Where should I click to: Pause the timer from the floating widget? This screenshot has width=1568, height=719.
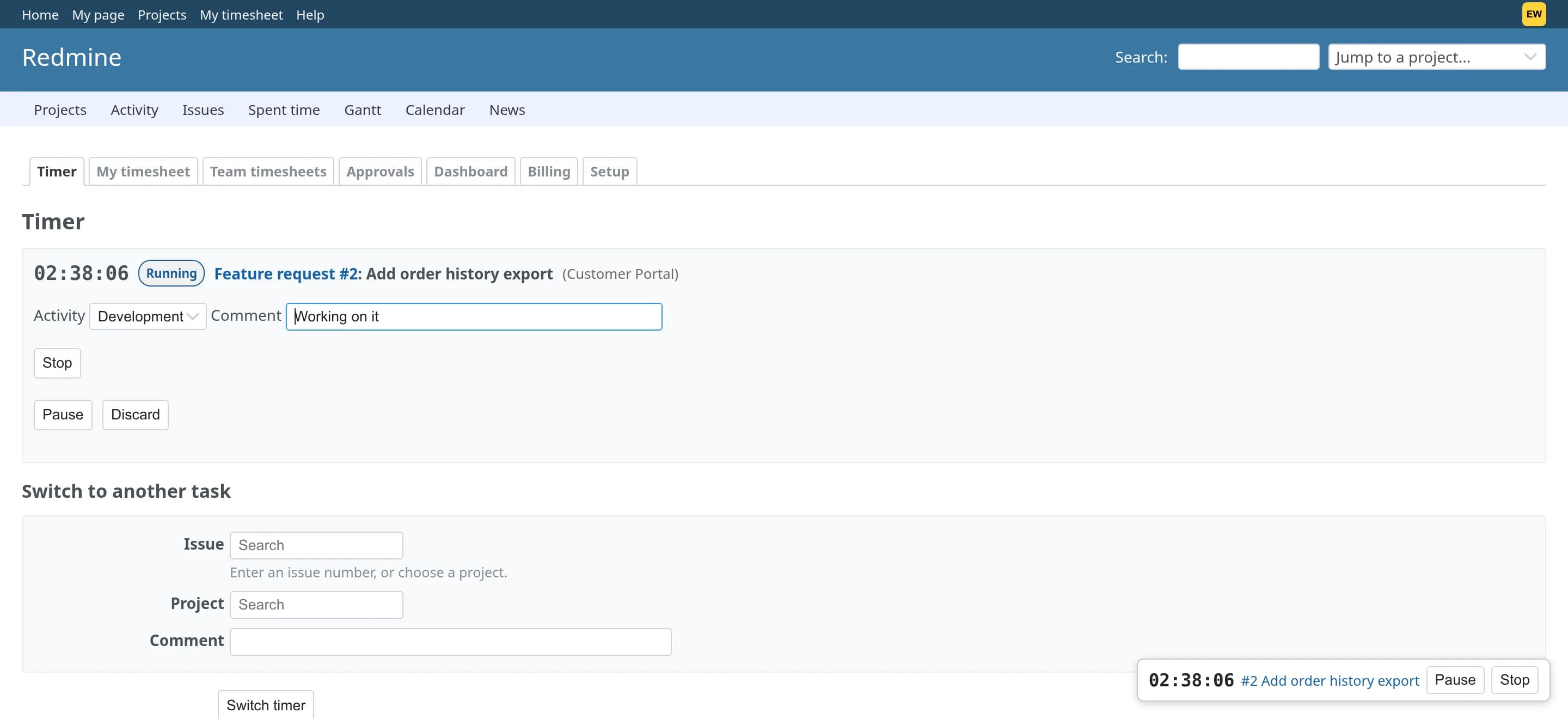coord(1455,679)
